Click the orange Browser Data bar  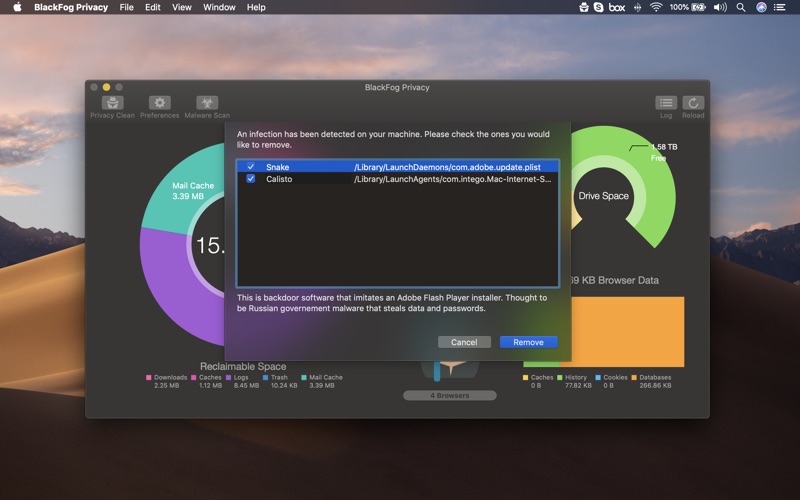click(622, 330)
